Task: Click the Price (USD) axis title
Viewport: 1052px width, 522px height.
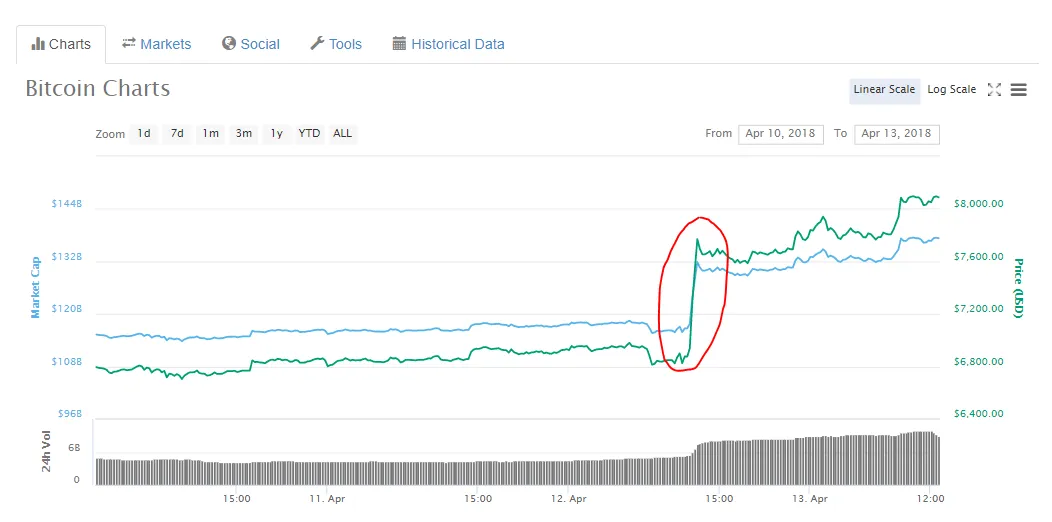Action: [x=1018, y=288]
